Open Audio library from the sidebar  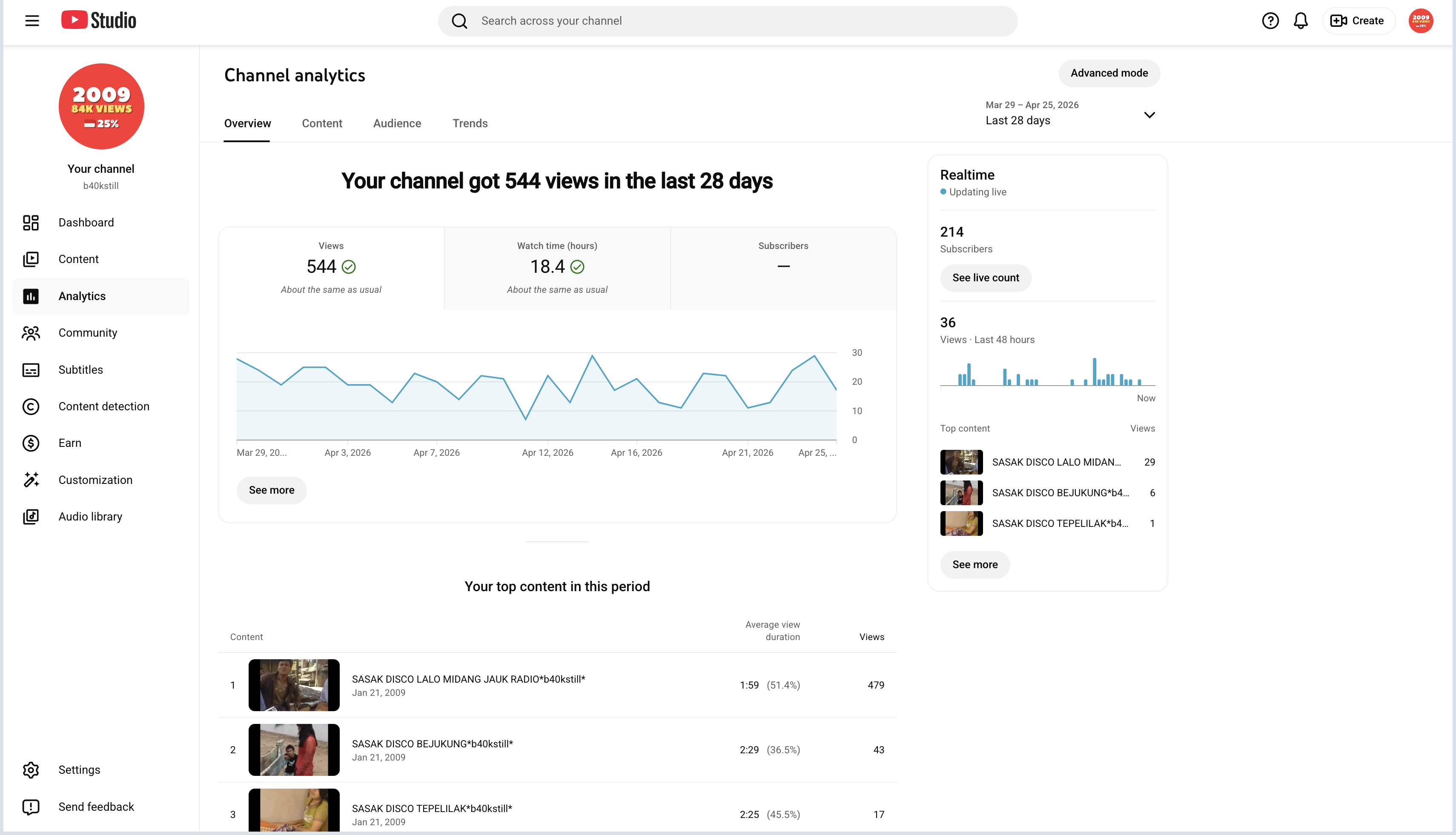(x=101, y=517)
